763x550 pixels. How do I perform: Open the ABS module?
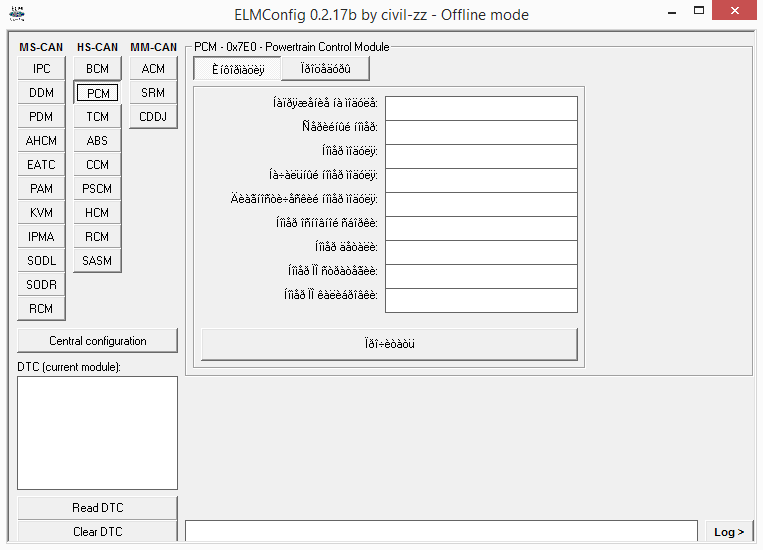[x=97, y=141]
